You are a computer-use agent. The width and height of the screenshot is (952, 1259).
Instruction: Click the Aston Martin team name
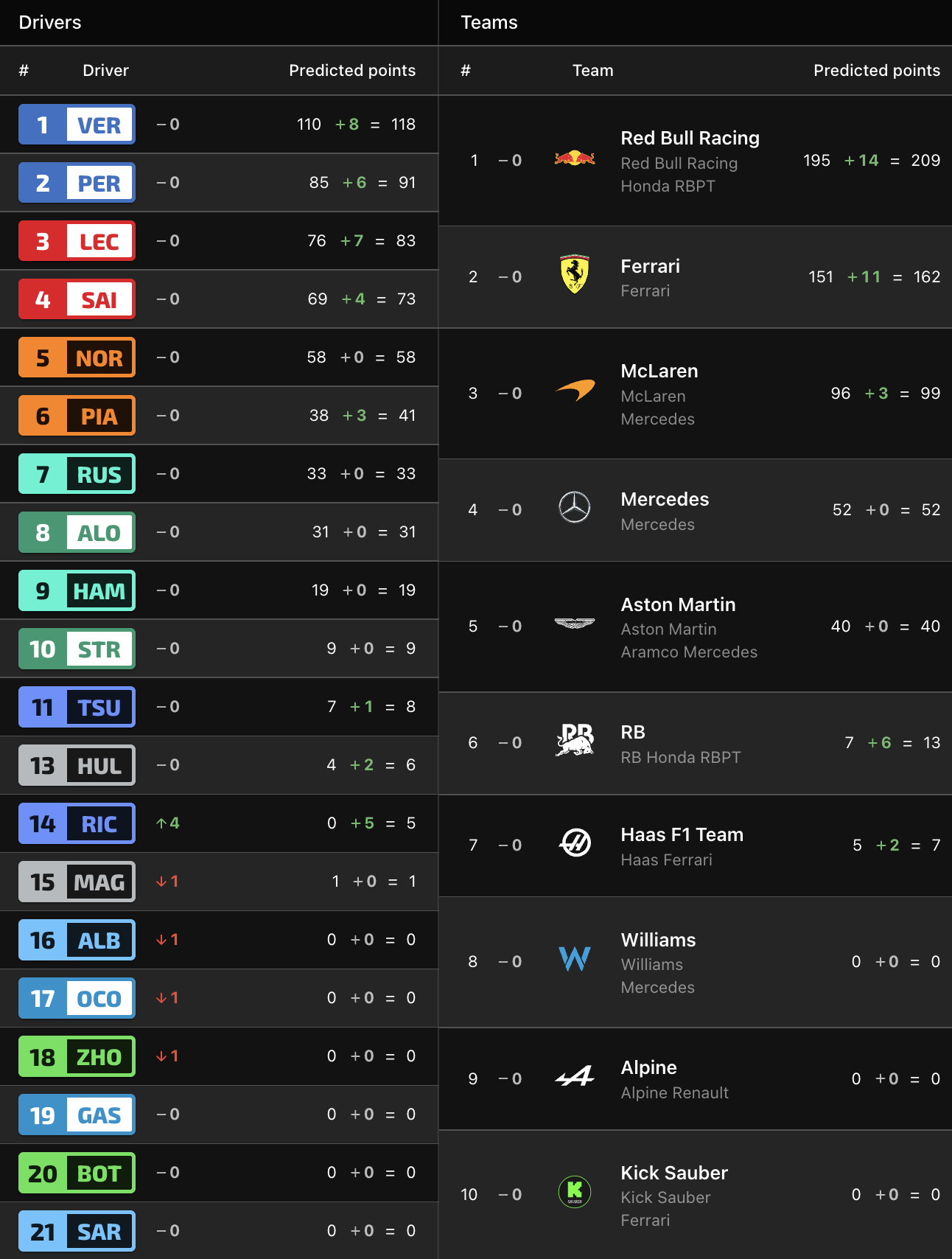tap(678, 604)
